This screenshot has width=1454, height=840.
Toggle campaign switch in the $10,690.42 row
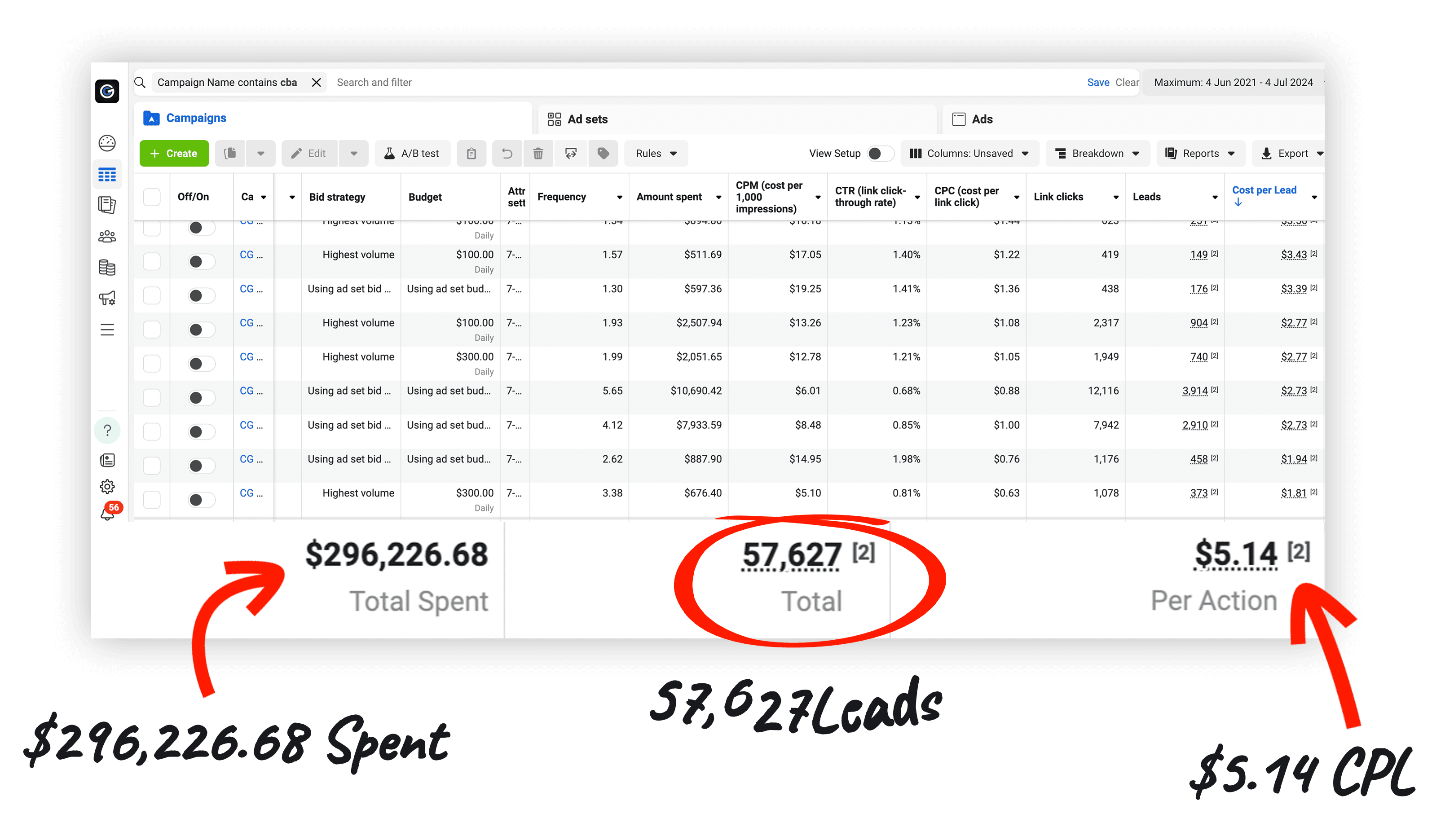(201, 397)
